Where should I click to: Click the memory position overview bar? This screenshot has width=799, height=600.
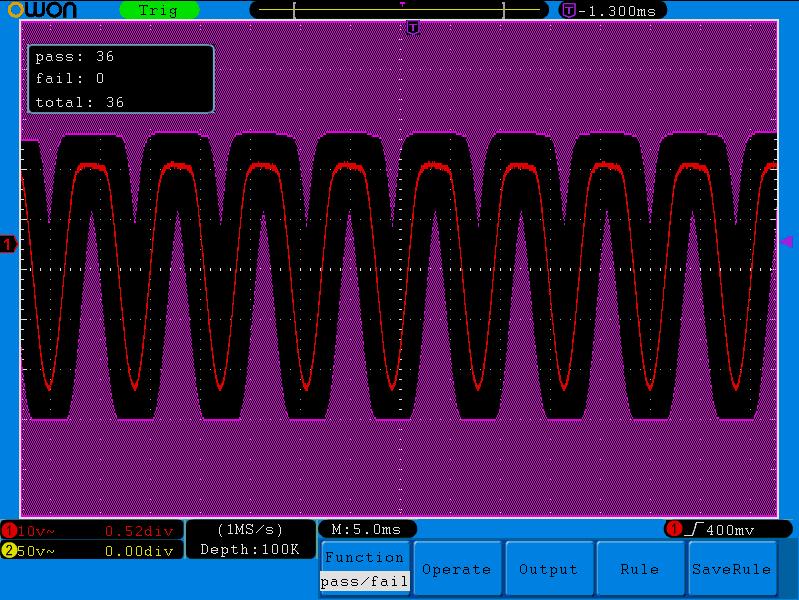(399, 10)
